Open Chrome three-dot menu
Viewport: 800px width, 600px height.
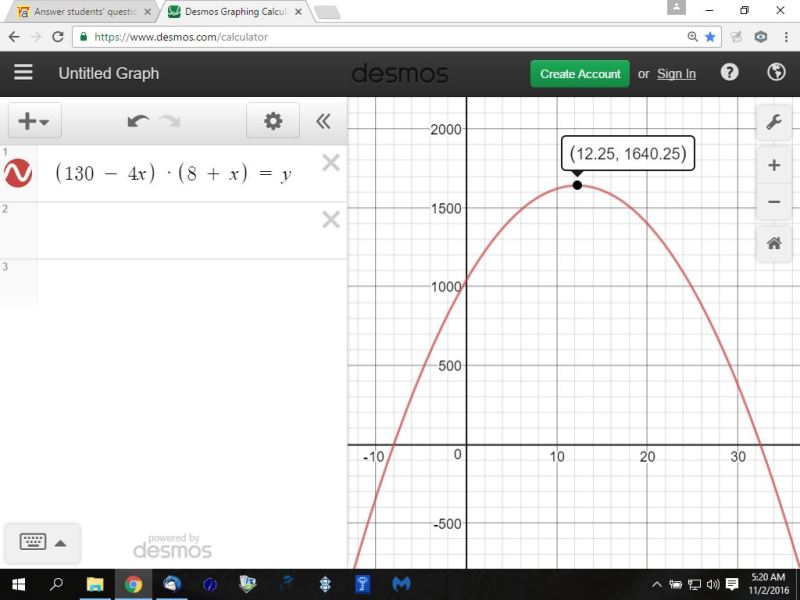point(786,37)
